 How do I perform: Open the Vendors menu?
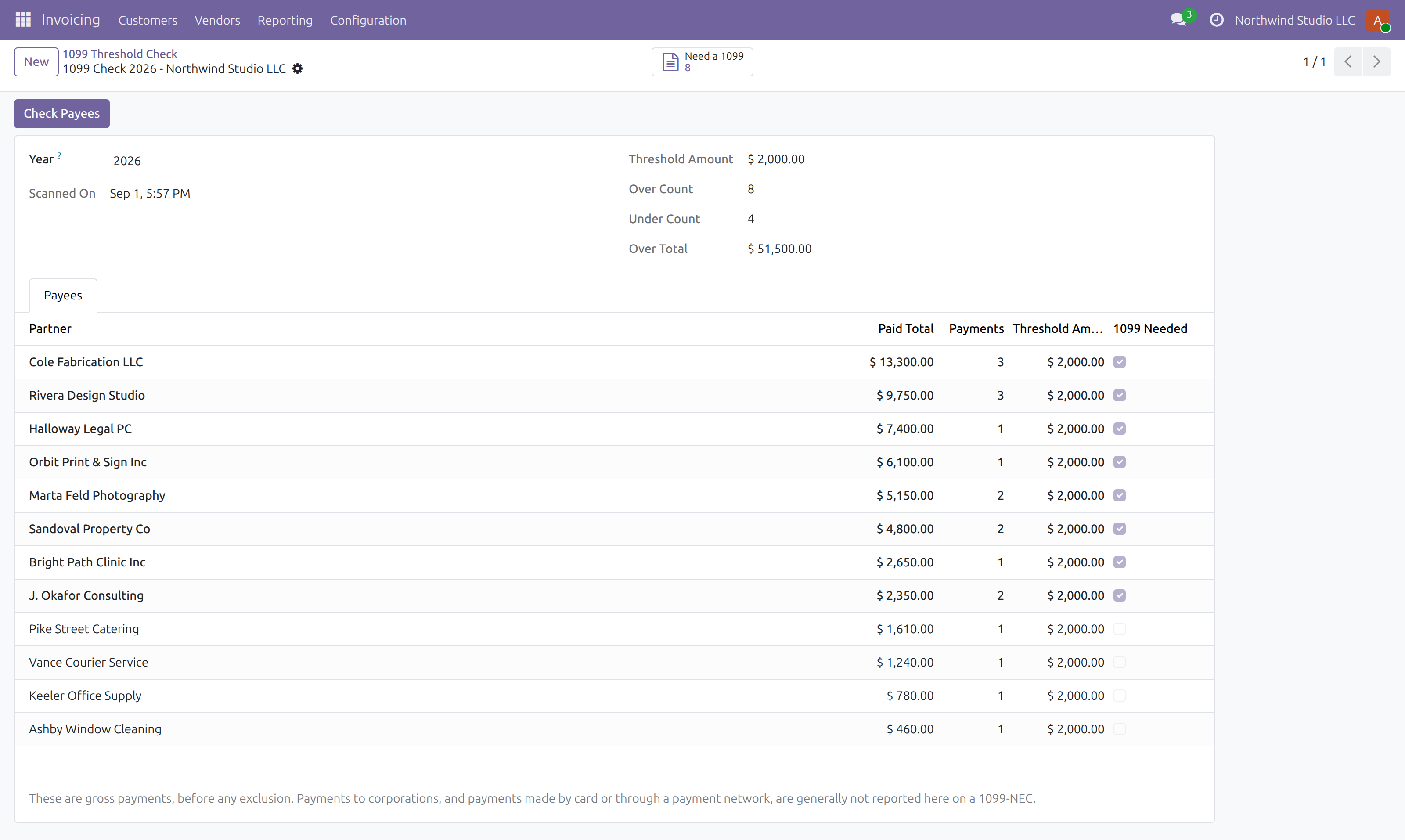tap(217, 20)
